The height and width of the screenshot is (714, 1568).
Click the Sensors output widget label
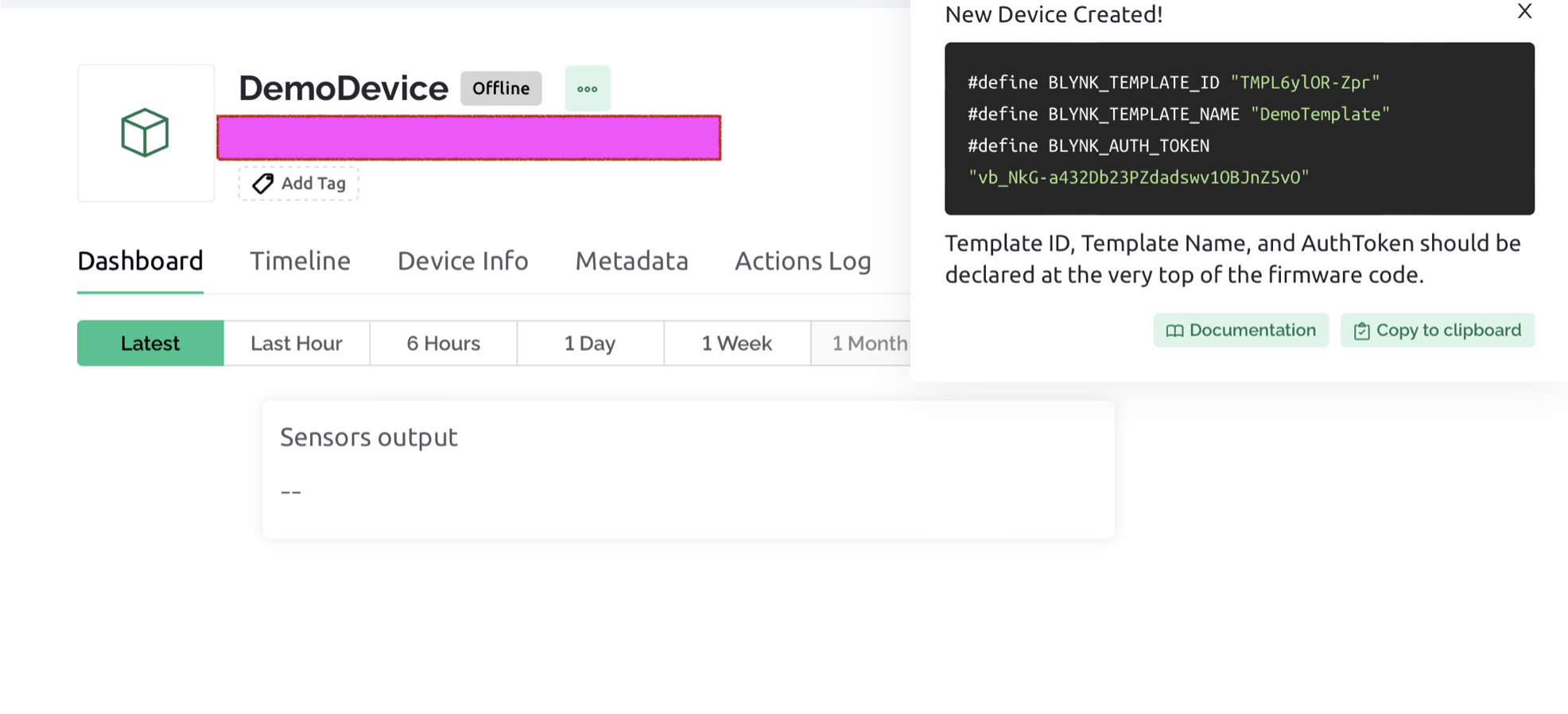pos(369,437)
